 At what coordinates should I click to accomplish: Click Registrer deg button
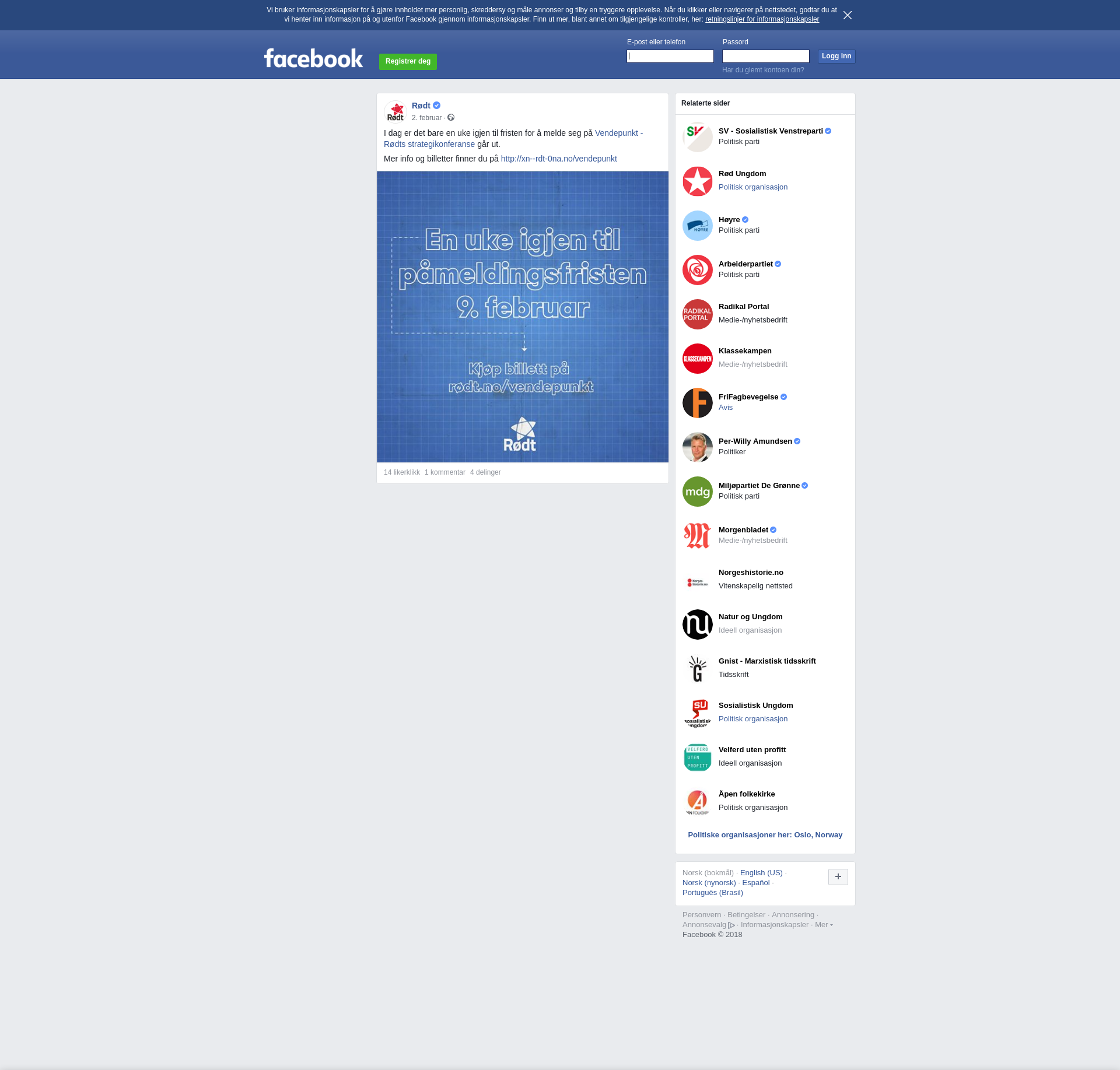click(408, 61)
